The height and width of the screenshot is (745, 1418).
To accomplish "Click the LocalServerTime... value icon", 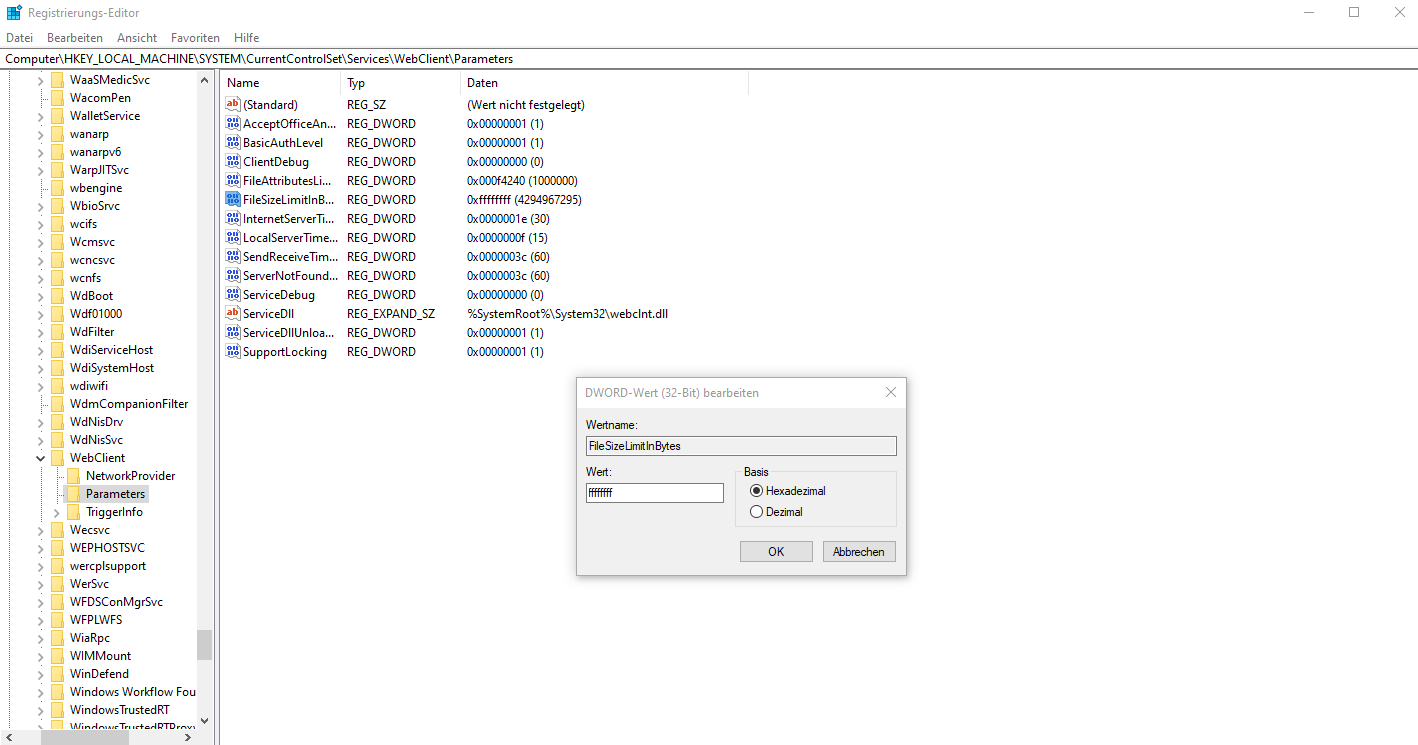I will pos(233,237).
